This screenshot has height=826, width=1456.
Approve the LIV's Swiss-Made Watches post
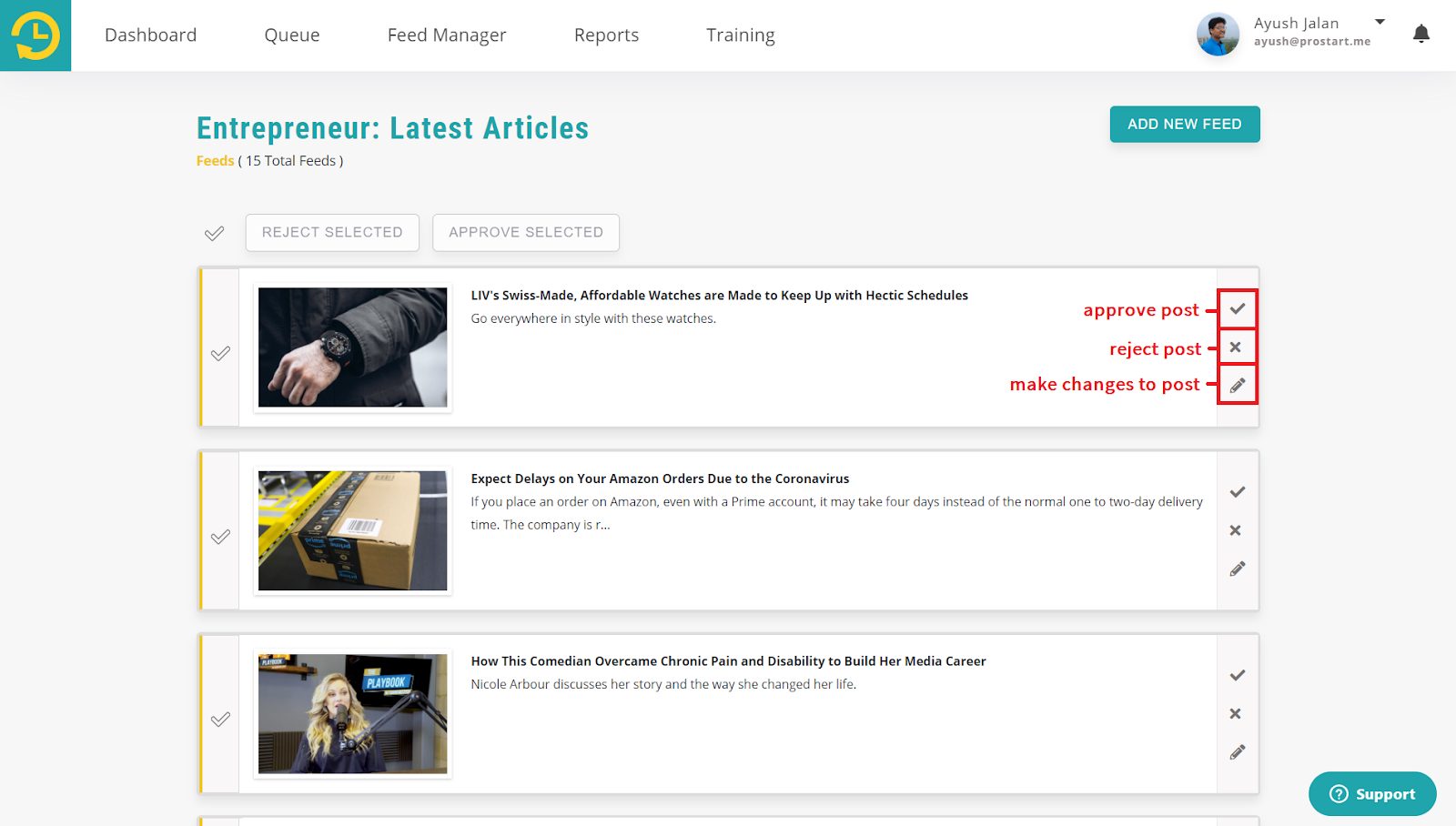click(1238, 309)
